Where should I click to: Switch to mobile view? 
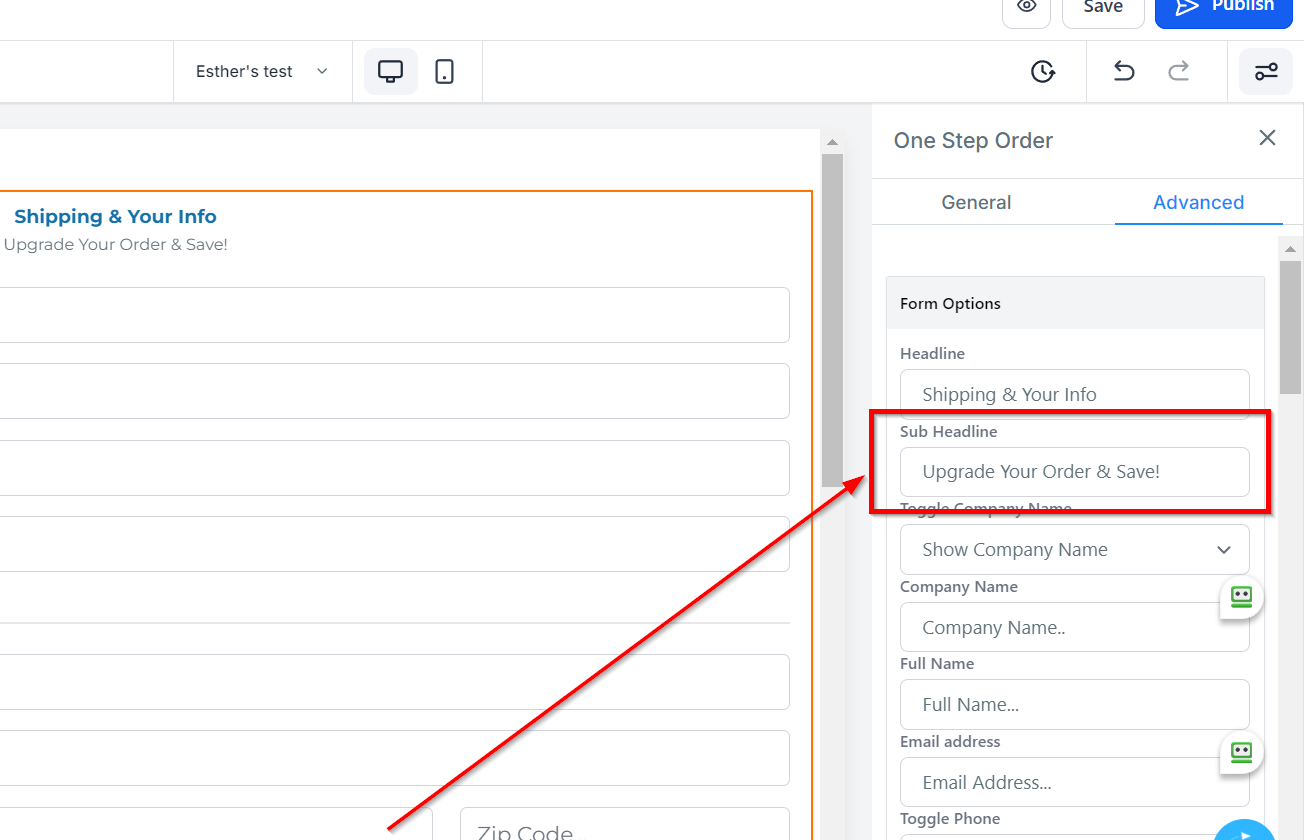point(445,72)
